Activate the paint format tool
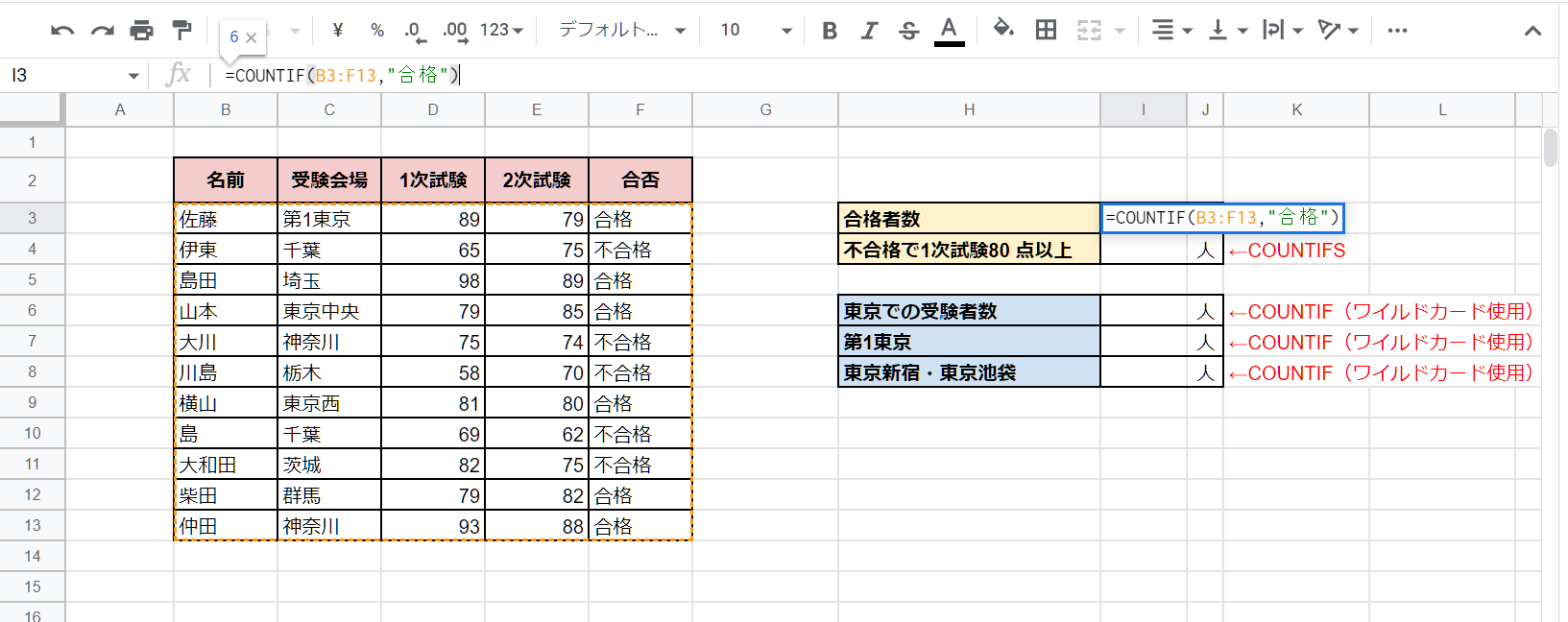Image resolution: width=1568 pixels, height=622 pixels. coord(181,30)
